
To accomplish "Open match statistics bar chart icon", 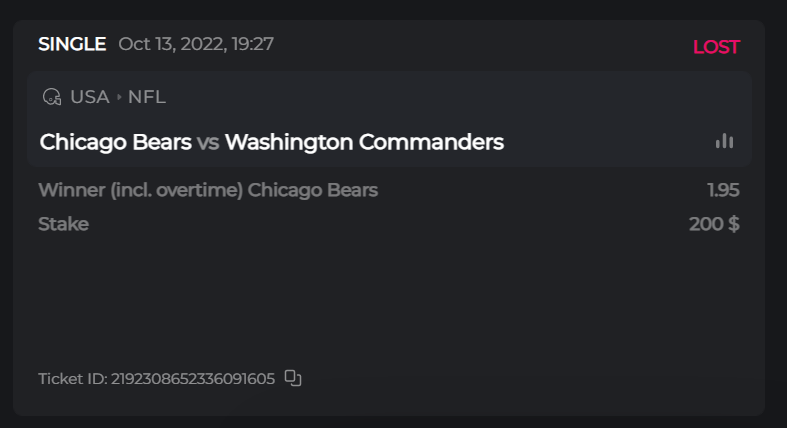I will [x=724, y=142].
